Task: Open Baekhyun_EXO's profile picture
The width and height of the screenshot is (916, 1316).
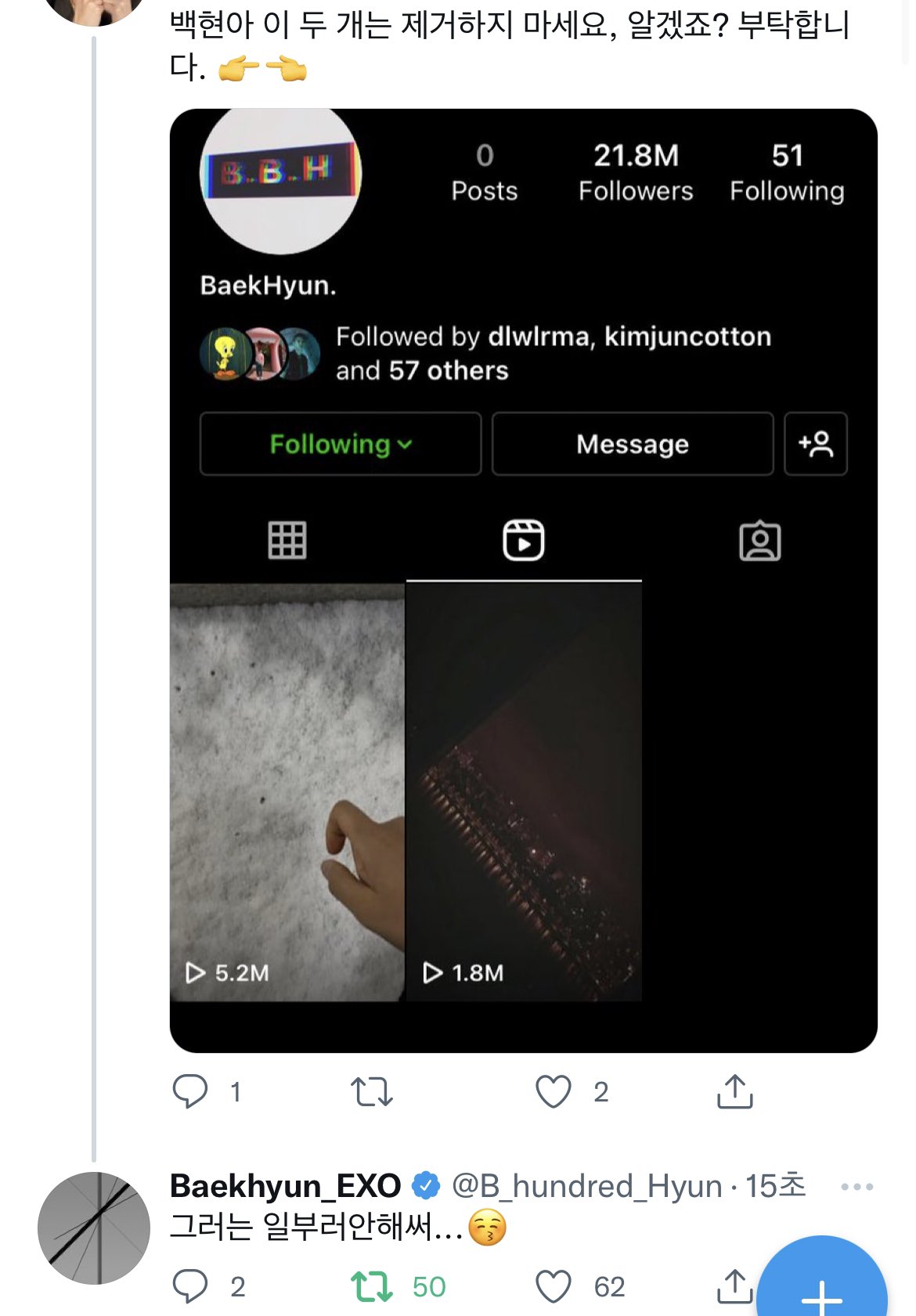Action: pyautogui.click(x=94, y=1228)
